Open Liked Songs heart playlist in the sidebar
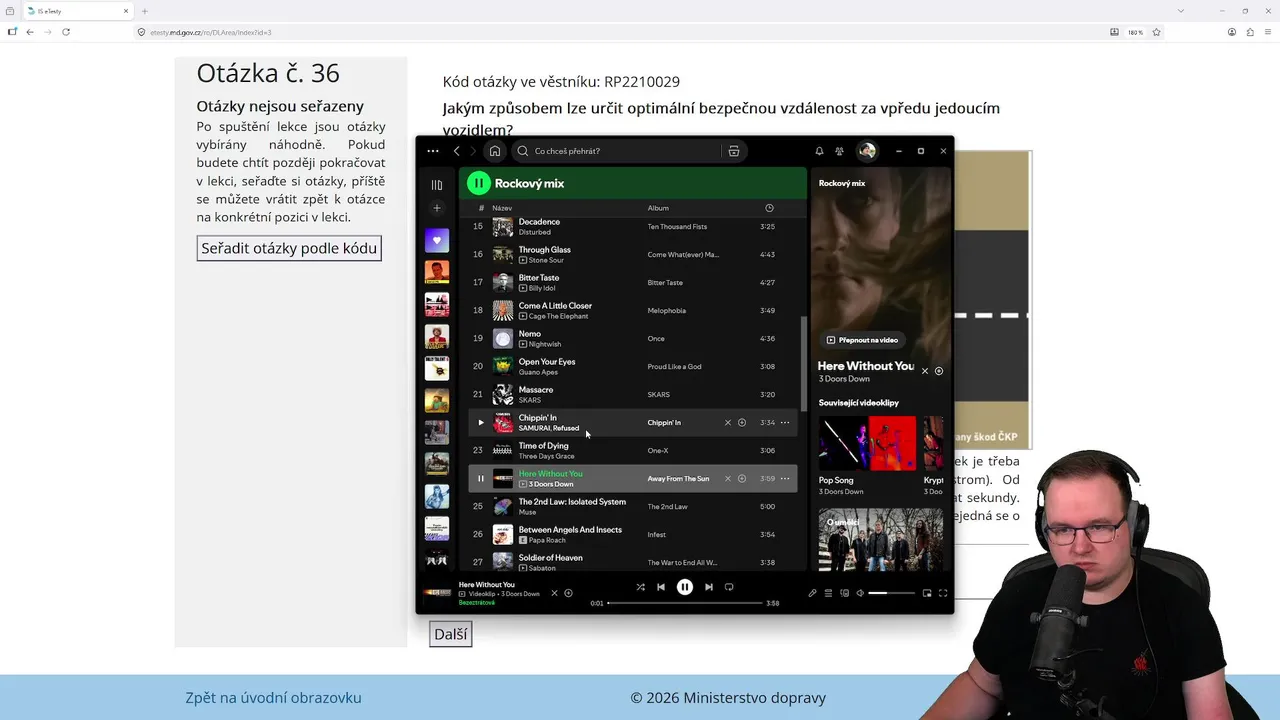The image size is (1280, 720). 436,240
